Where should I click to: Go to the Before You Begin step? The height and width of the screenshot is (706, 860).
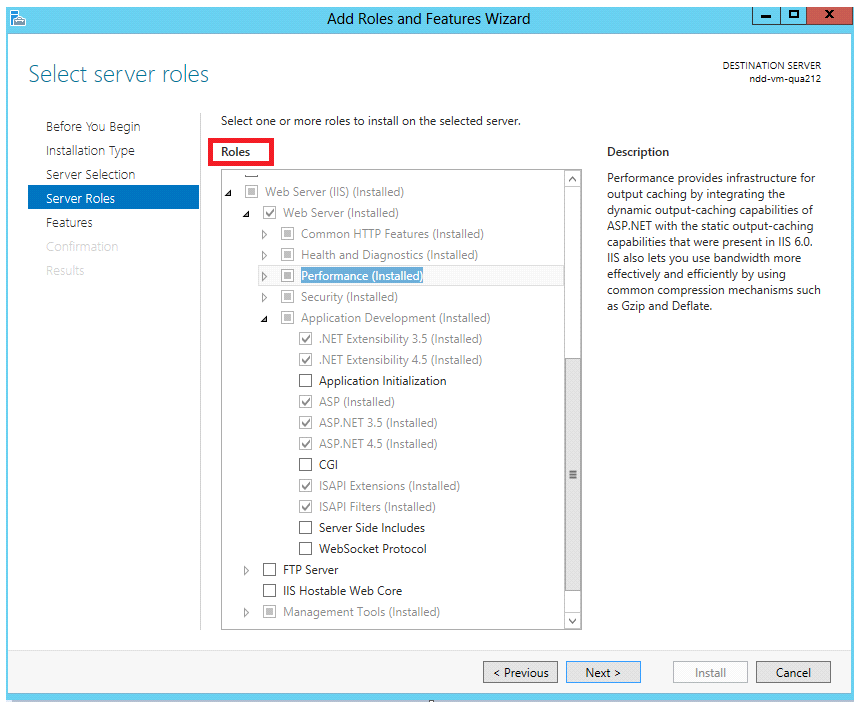93,127
